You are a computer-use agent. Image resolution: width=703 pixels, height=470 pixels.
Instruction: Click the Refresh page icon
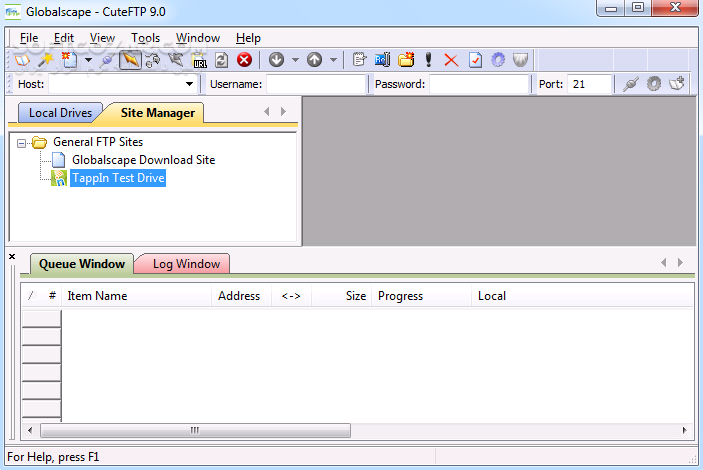(221, 60)
